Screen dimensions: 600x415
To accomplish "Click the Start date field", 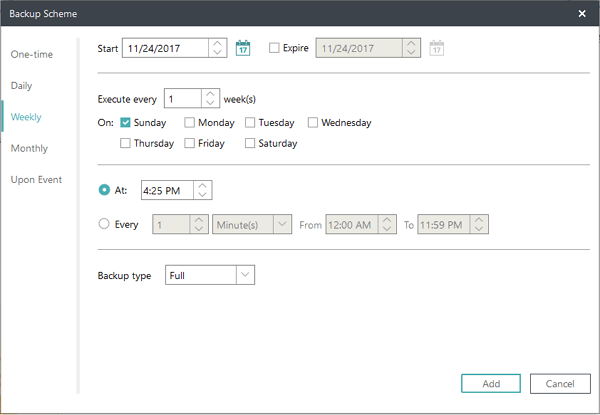I will coord(165,48).
